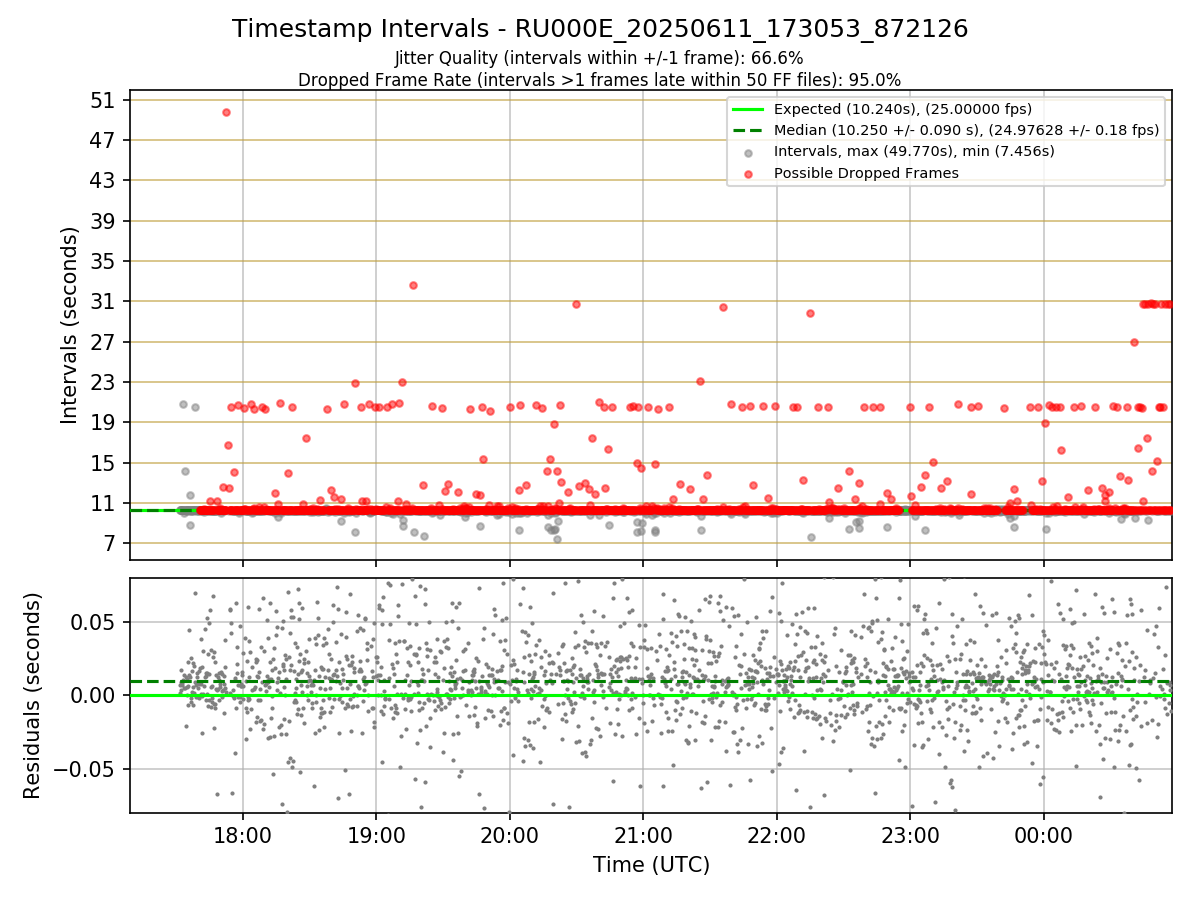Viewport: 1200px width, 900px height.
Task: Select the Dropped Frame Rate 95.0% subtitle
Action: 599,80
